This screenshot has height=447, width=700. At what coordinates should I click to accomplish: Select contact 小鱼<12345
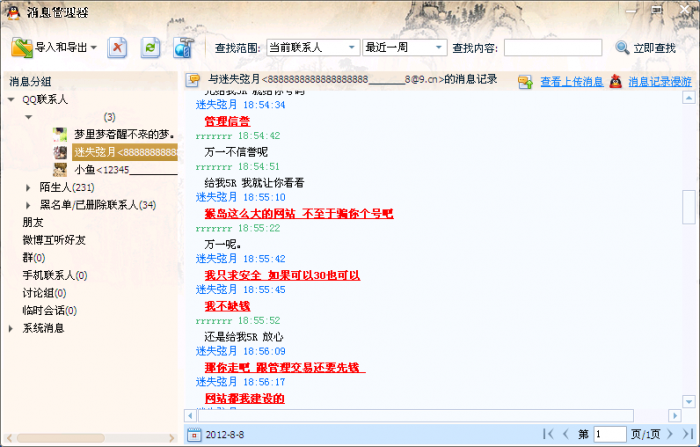point(125,170)
